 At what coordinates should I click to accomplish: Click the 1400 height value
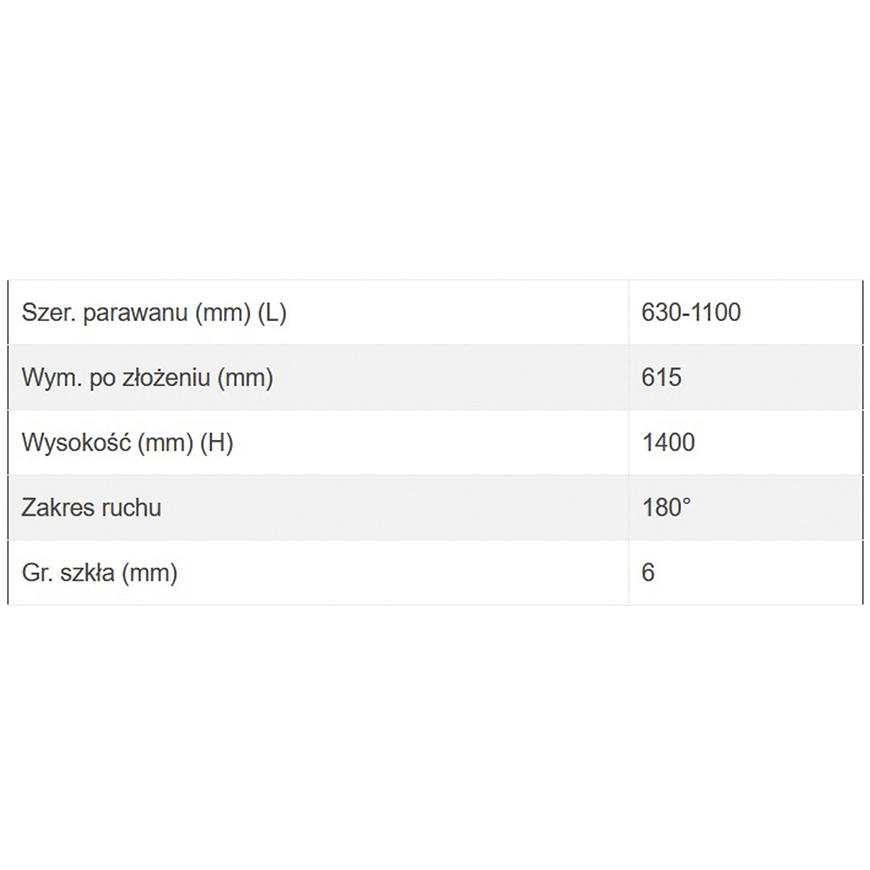click(x=668, y=442)
